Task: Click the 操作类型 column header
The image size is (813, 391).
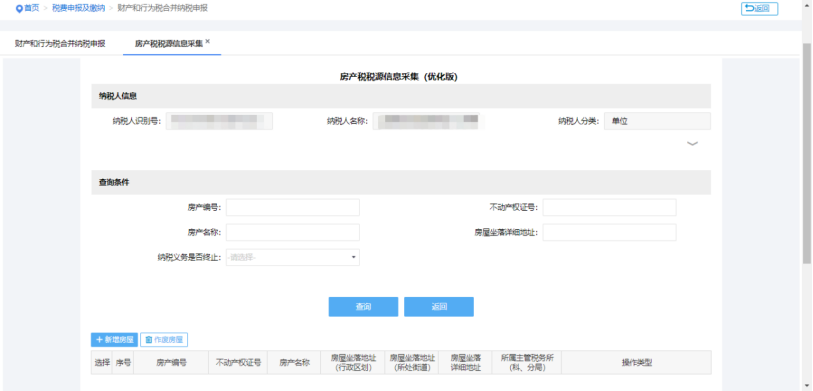Action: [x=636, y=362]
